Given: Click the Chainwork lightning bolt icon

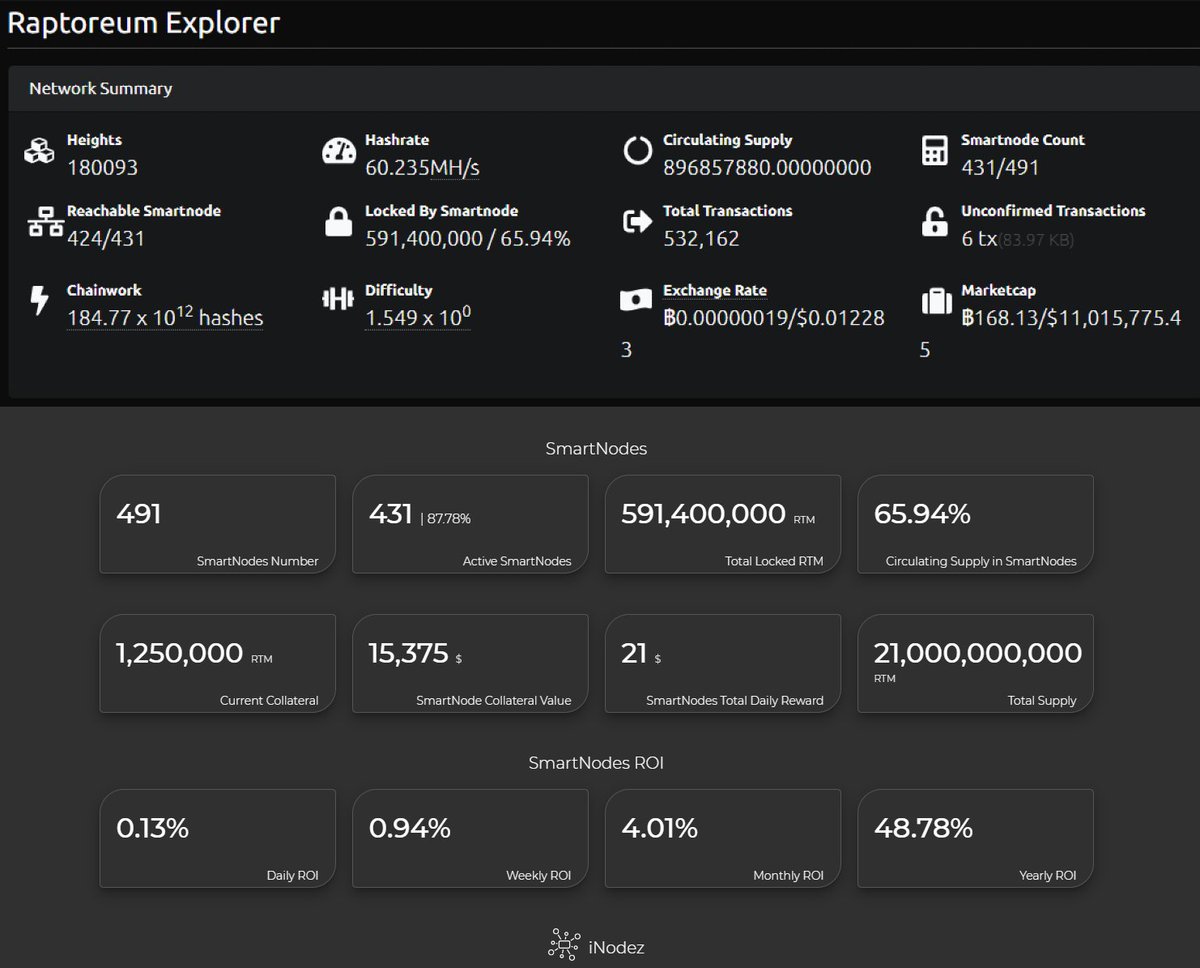Looking at the screenshot, I should click(x=39, y=301).
